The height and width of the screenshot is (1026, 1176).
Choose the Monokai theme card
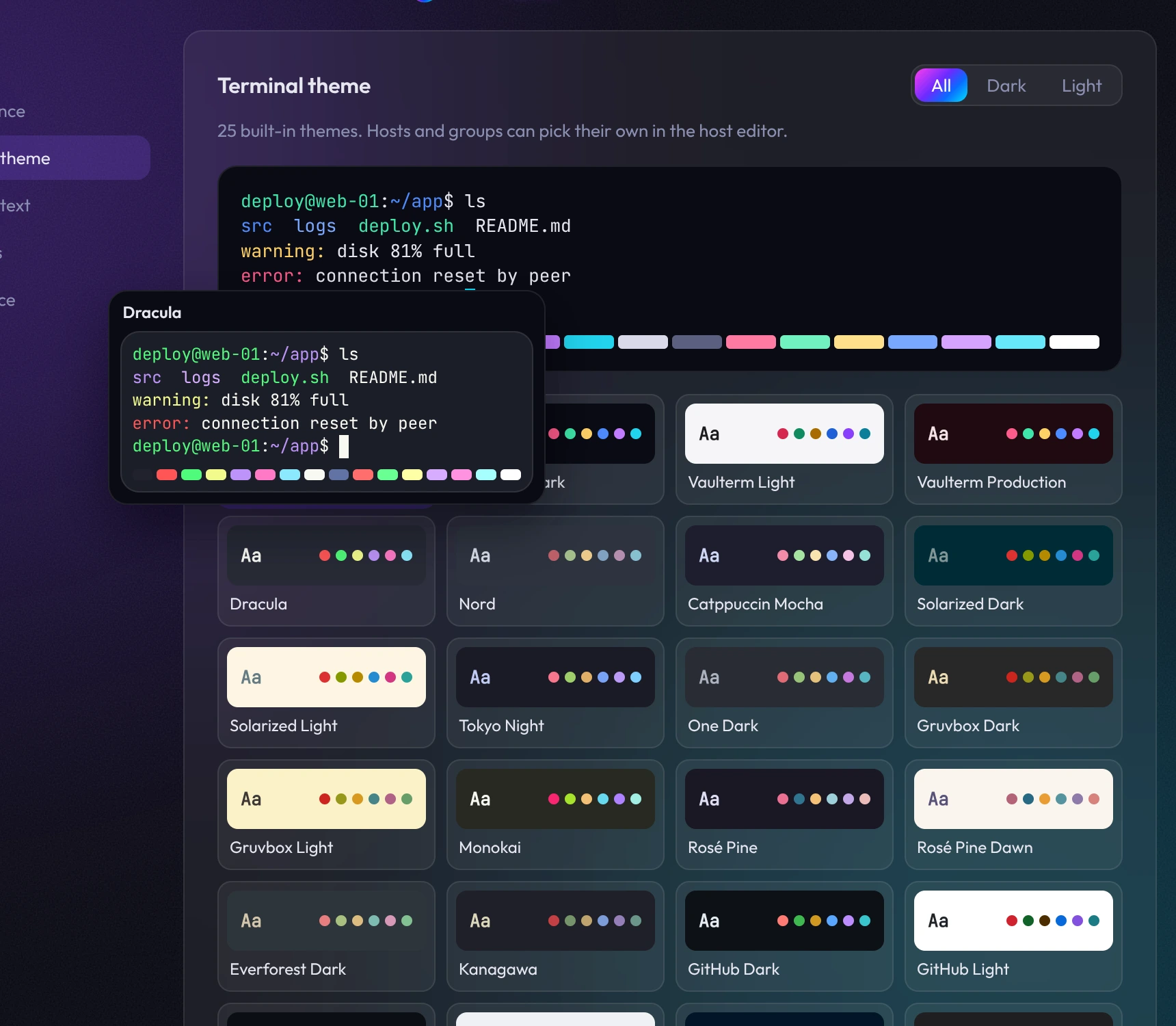(555, 815)
